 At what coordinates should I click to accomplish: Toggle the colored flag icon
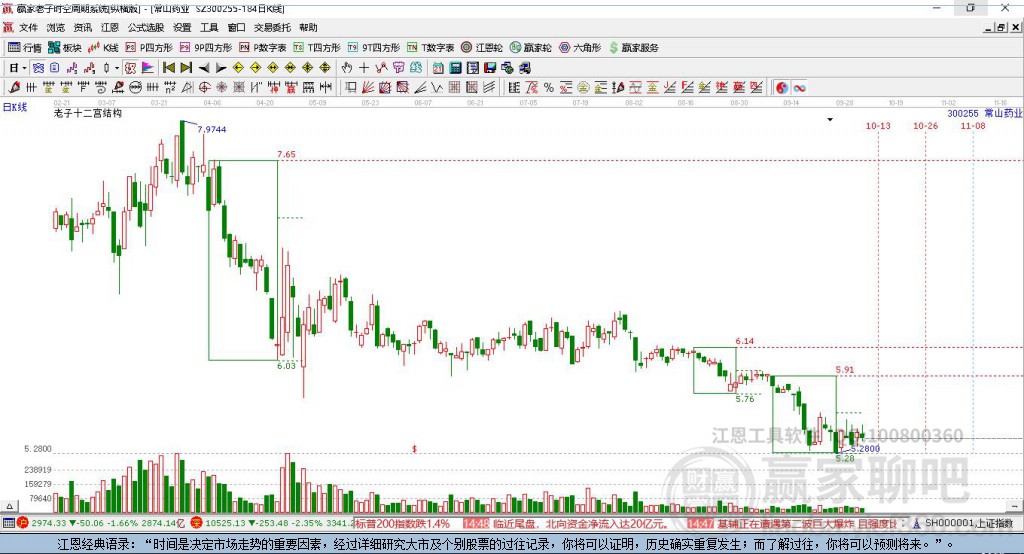(x=149, y=68)
